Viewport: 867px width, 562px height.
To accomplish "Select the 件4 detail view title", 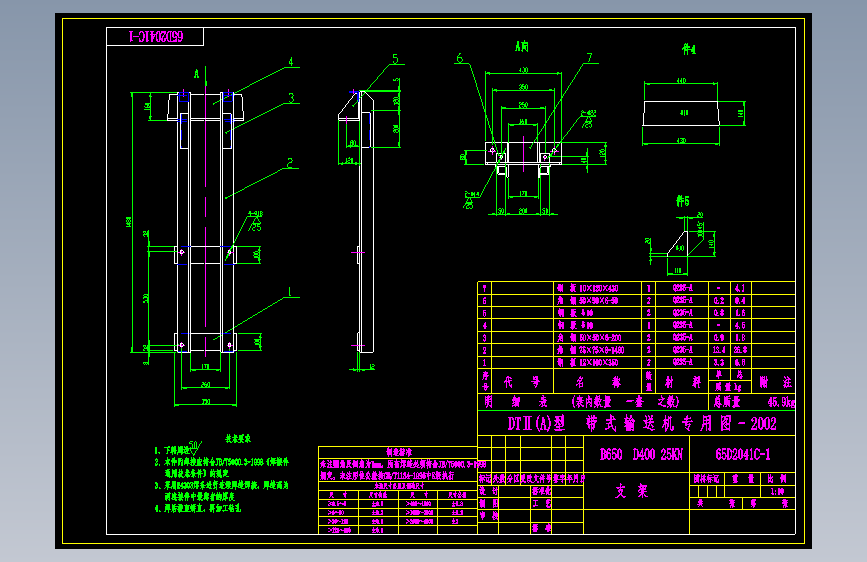I will 688,49.
